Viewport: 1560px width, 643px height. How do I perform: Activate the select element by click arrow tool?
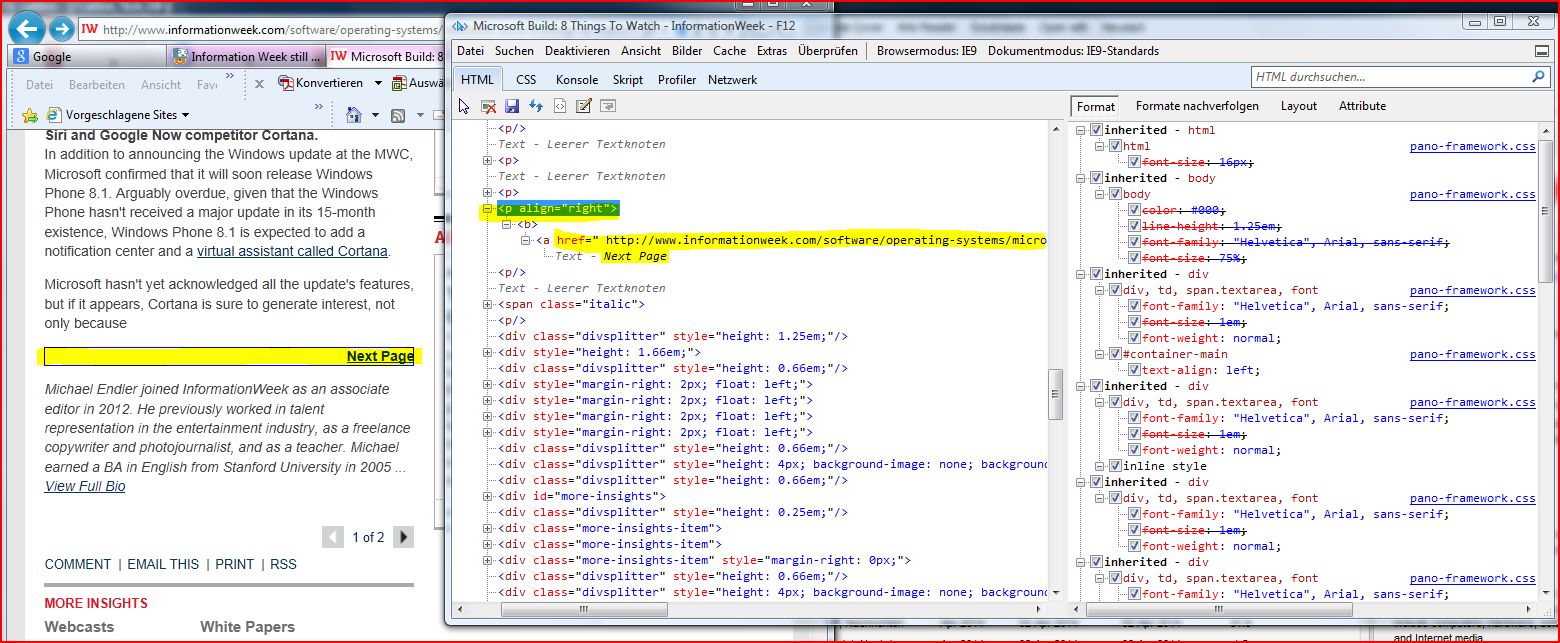click(x=464, y=106)
